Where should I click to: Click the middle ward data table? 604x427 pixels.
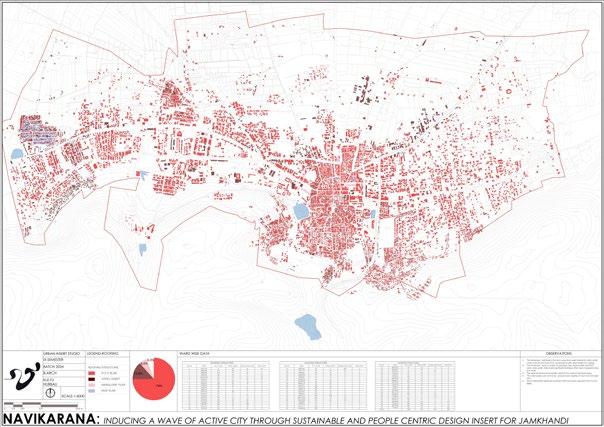pos(322,385)
